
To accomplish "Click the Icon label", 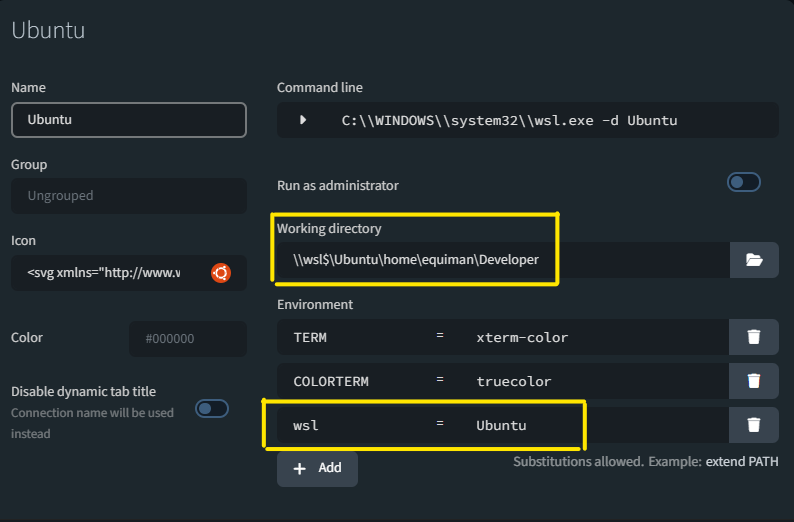I will [x=23, y=240].
